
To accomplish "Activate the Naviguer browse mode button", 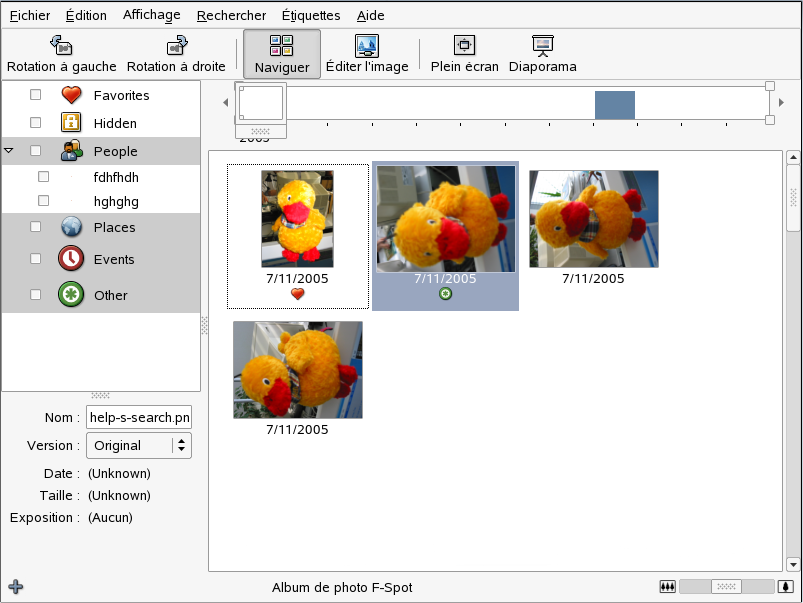I will pyautogui.click(x=282, y=54).
